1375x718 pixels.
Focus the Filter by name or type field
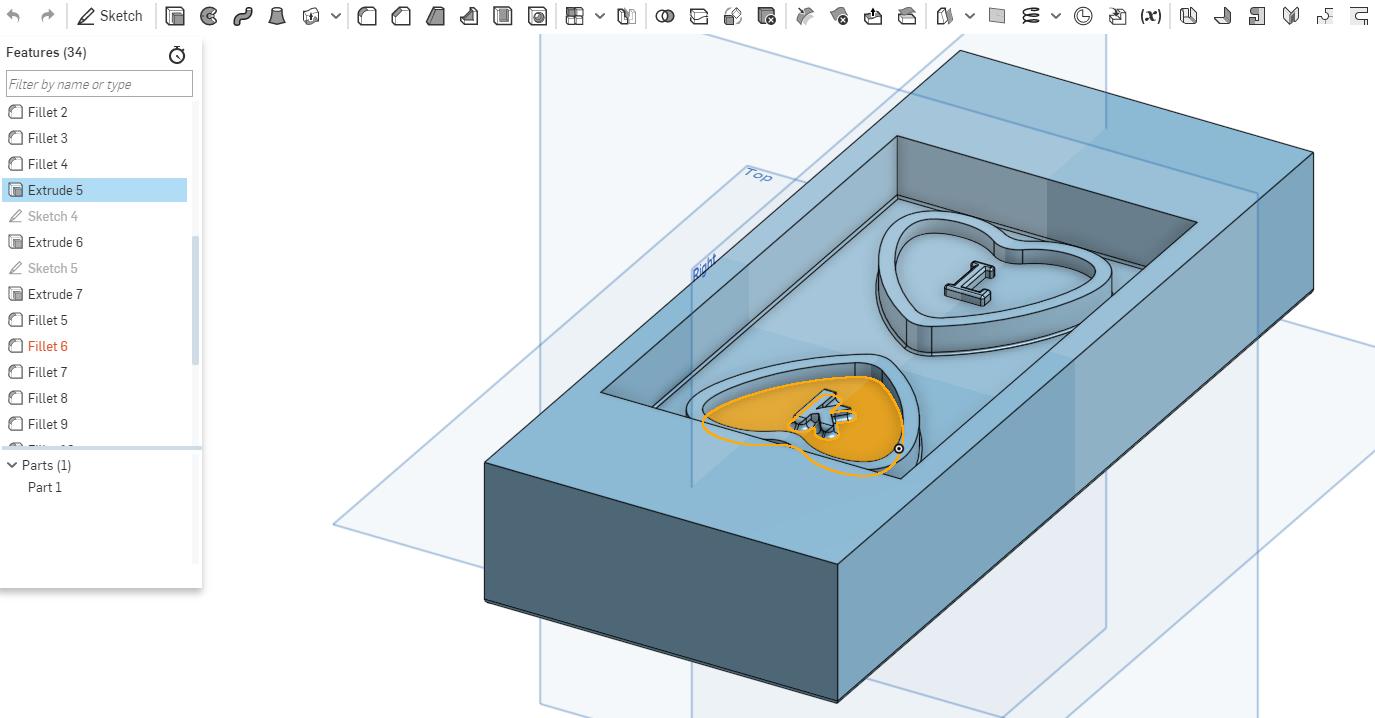[99, 84]
